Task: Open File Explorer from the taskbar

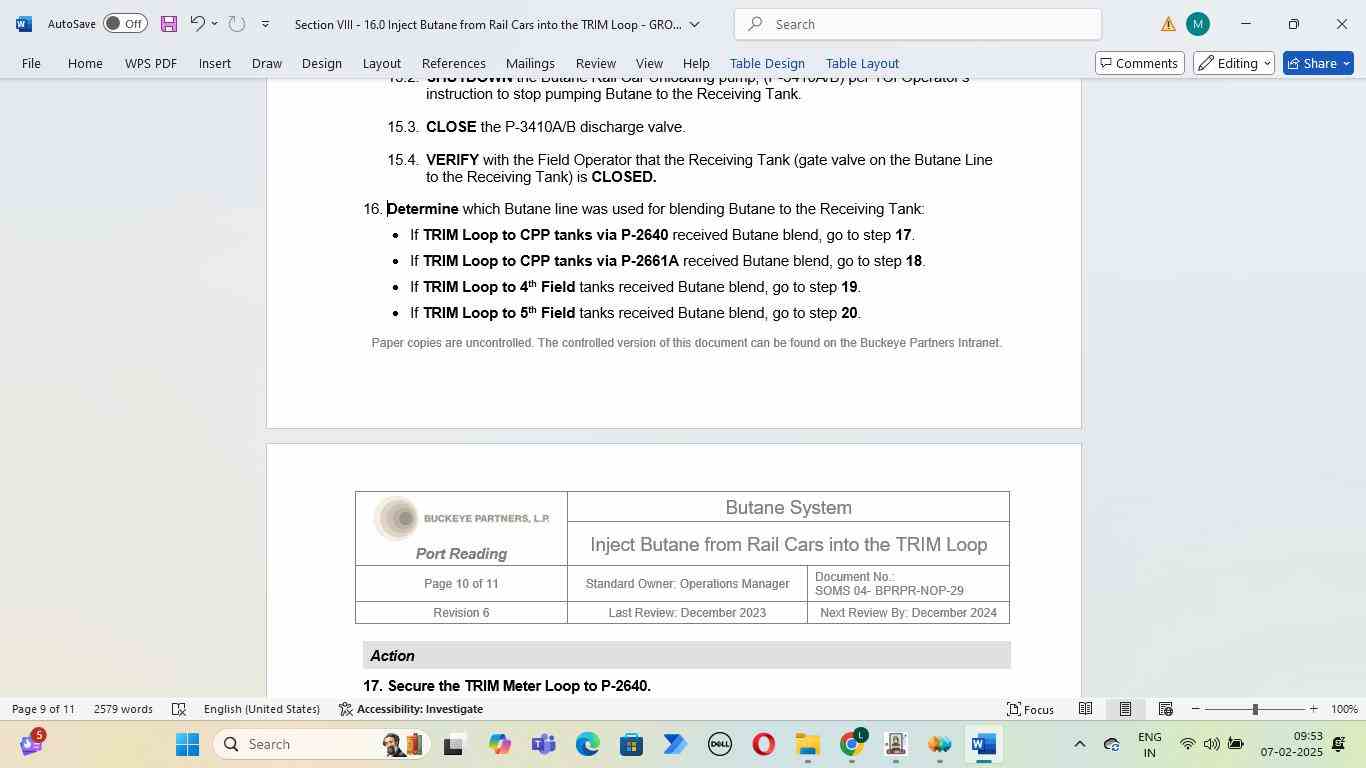Action: (807, 745)
